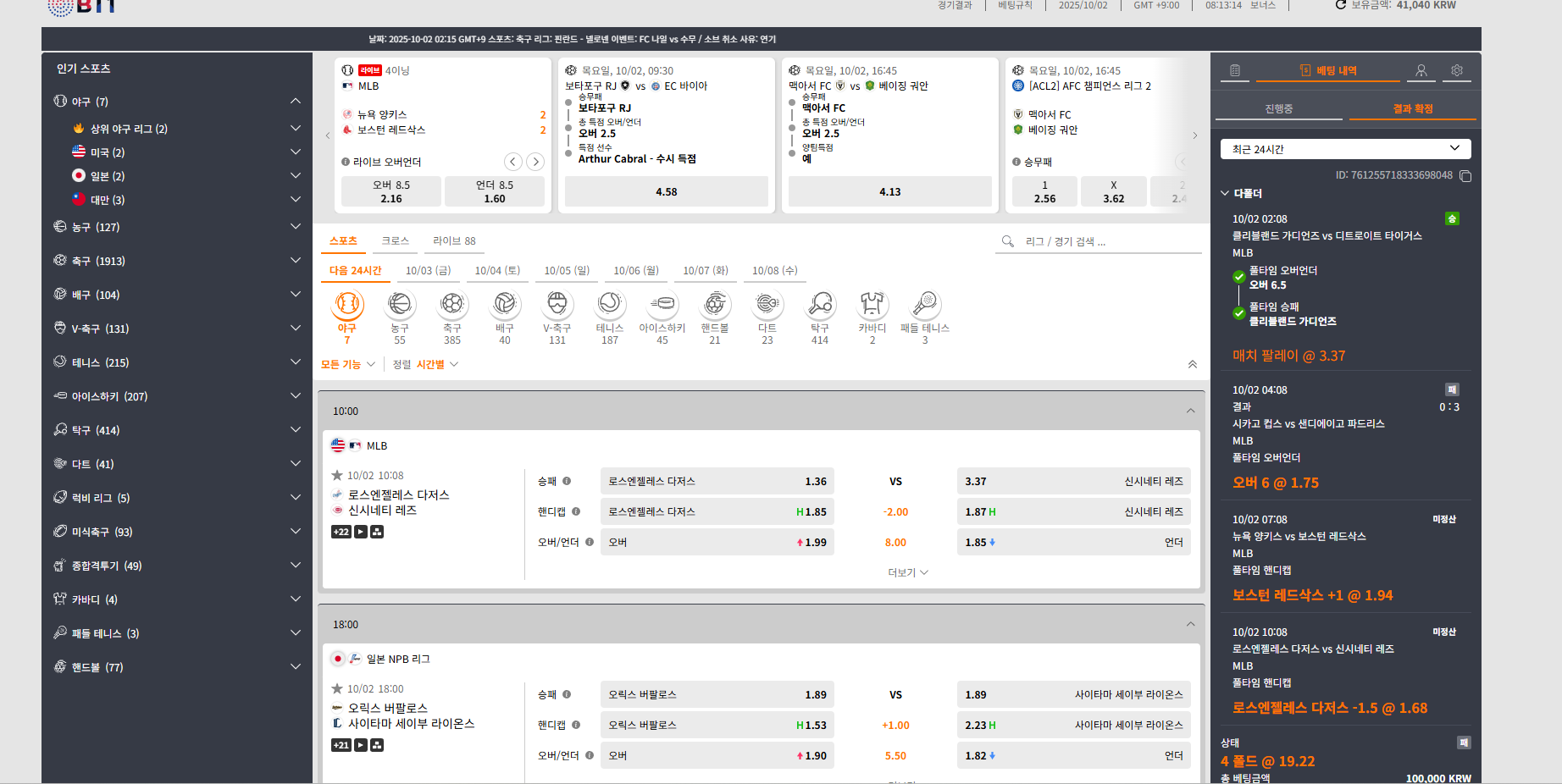The height and width of the screenshot is (784, 1562).
Task: Click the live stream play icon for Dodgers game
Action: (x=361, y=532)
